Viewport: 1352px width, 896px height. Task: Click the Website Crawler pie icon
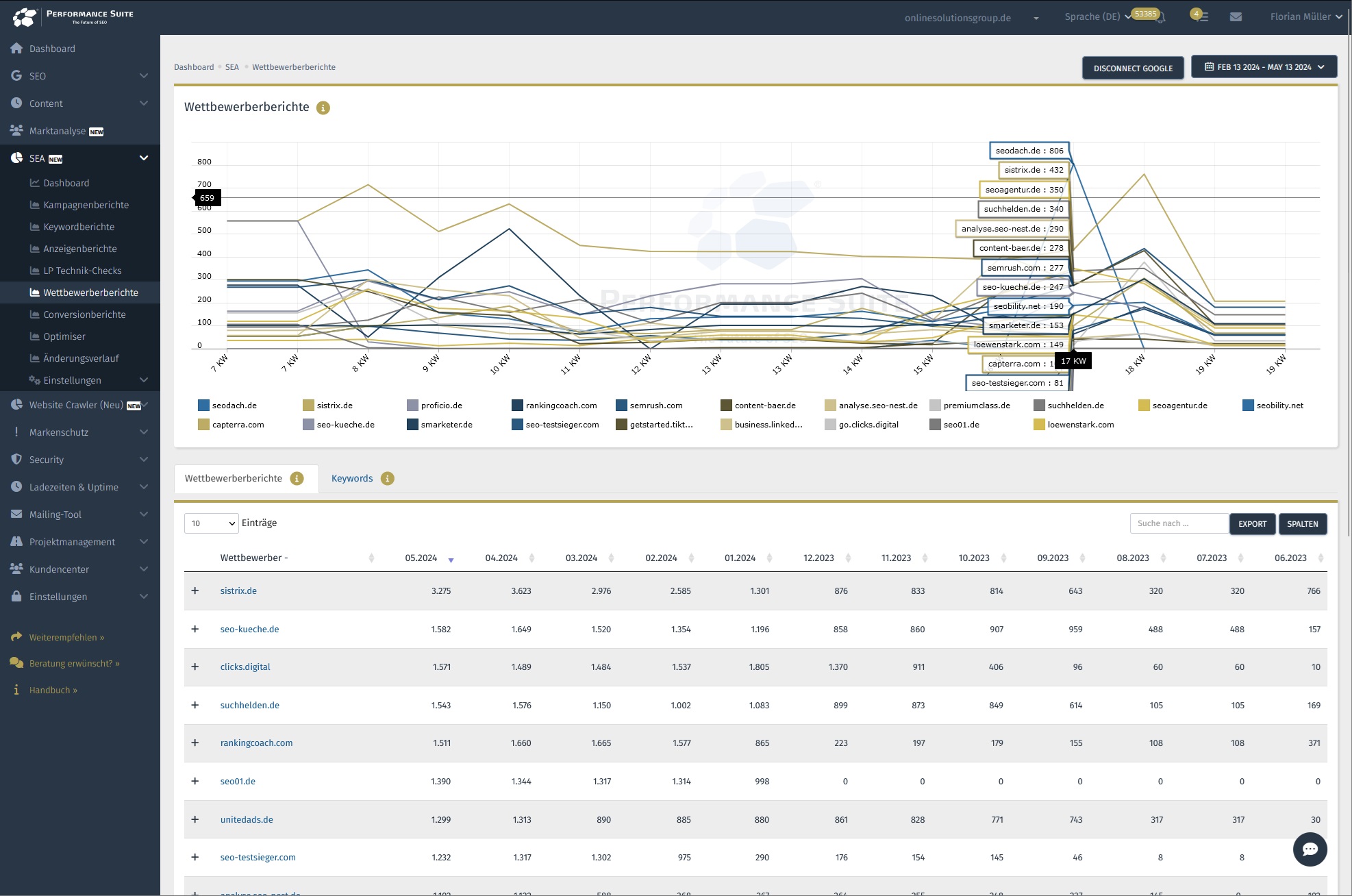(x=16, y=404)
